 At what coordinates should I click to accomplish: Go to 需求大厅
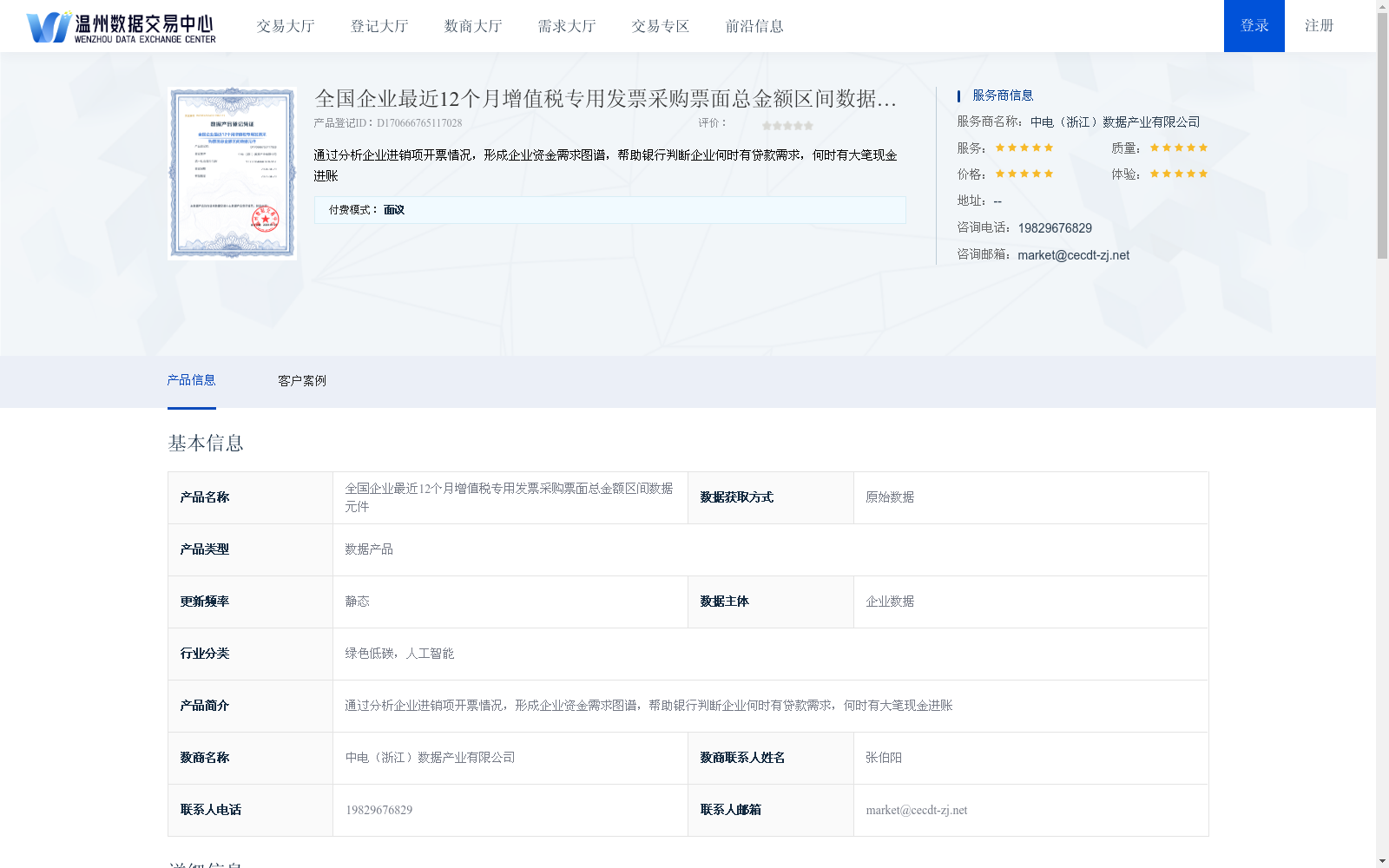coord(565,26)
